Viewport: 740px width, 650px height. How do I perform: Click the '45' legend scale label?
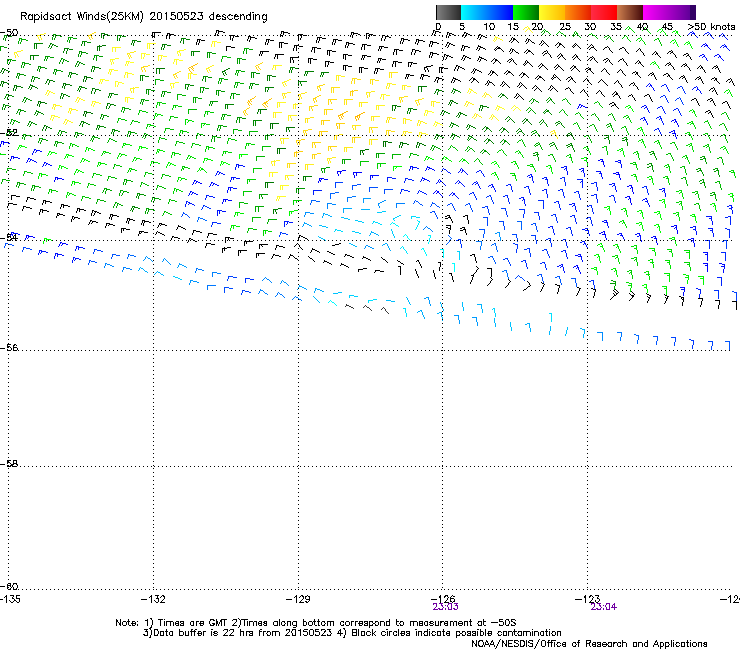click(667, 27)
